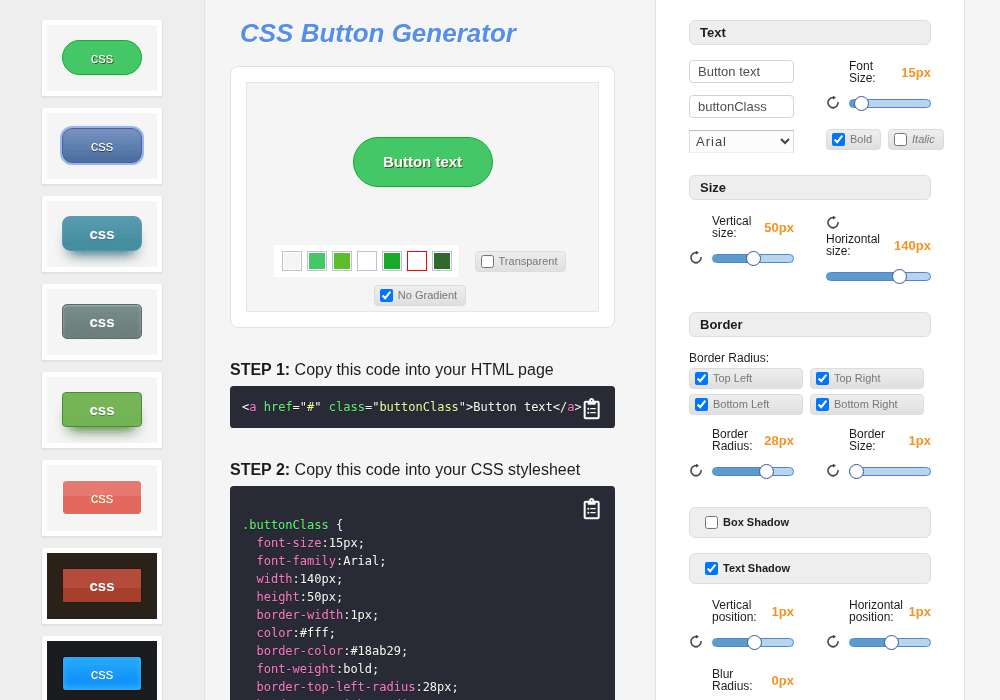Enable the Italic option
Screen dimensions: 1000x700
tap(901, 140)
